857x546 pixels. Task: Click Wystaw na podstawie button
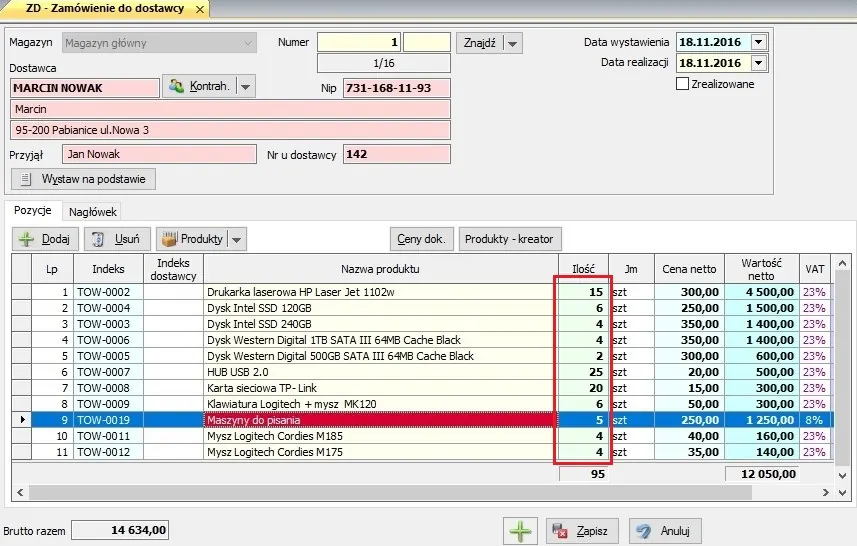(x=83, y=179)
